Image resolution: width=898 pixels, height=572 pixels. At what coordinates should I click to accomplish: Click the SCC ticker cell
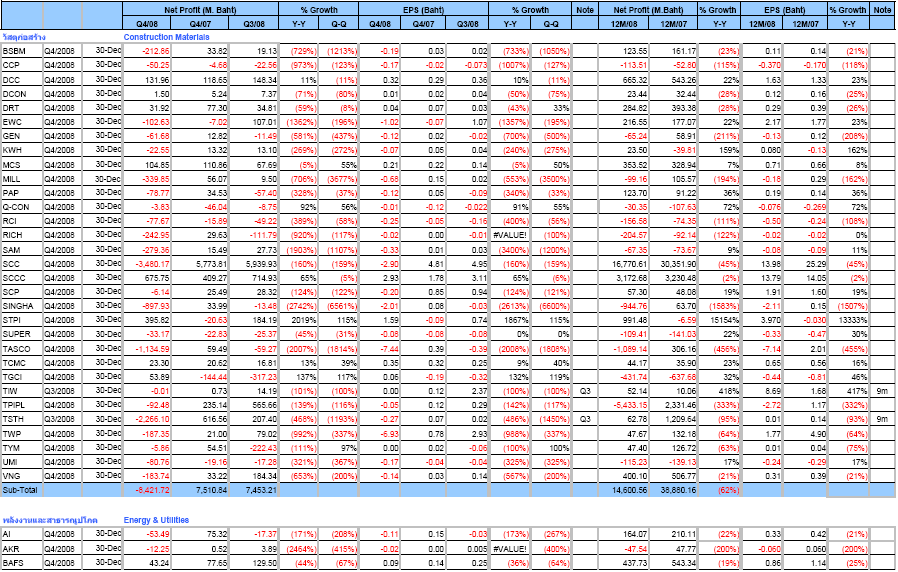[22, 264]
